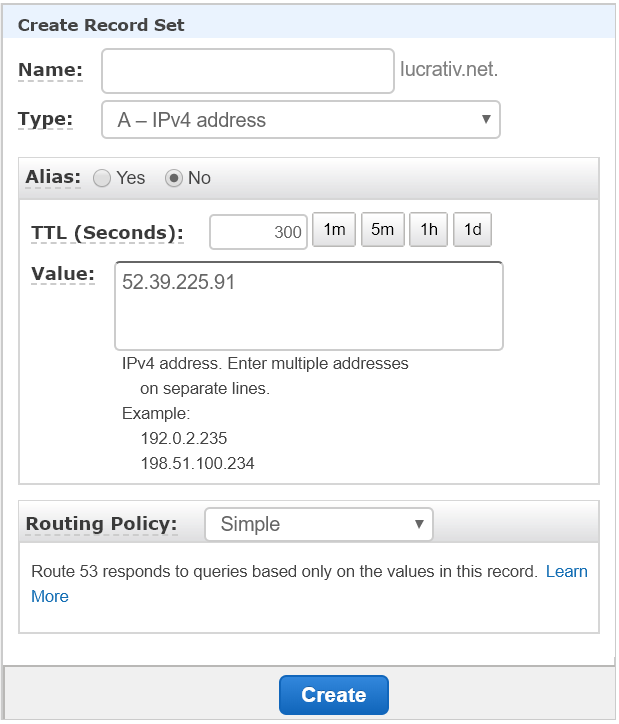Click the arrow on the Routing Policy selector

pyautogui.click(x=419, y=524)
